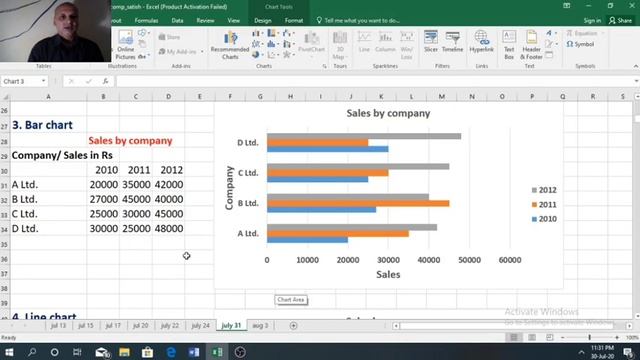Open the Formulas tab
Screen dimensions: 640x360
tap(146, 20)
